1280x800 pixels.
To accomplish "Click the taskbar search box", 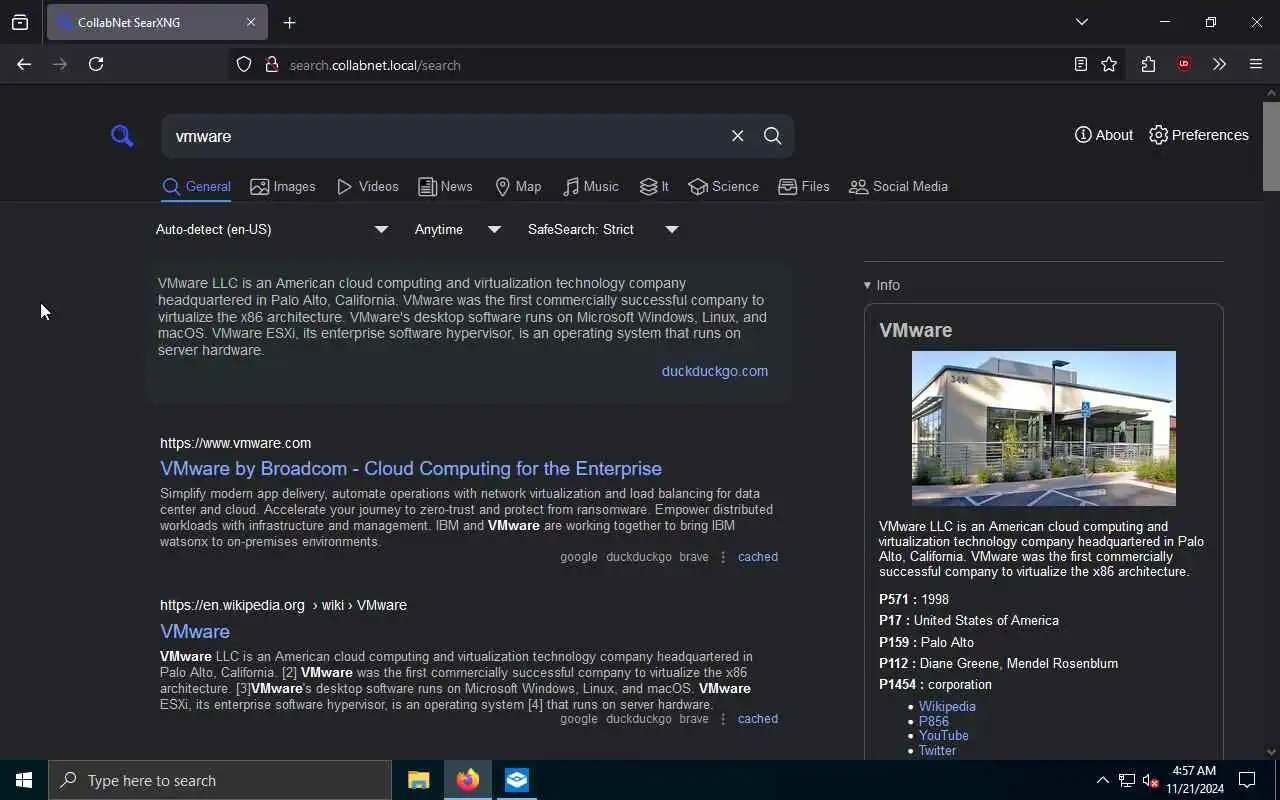I will [220, 780].
